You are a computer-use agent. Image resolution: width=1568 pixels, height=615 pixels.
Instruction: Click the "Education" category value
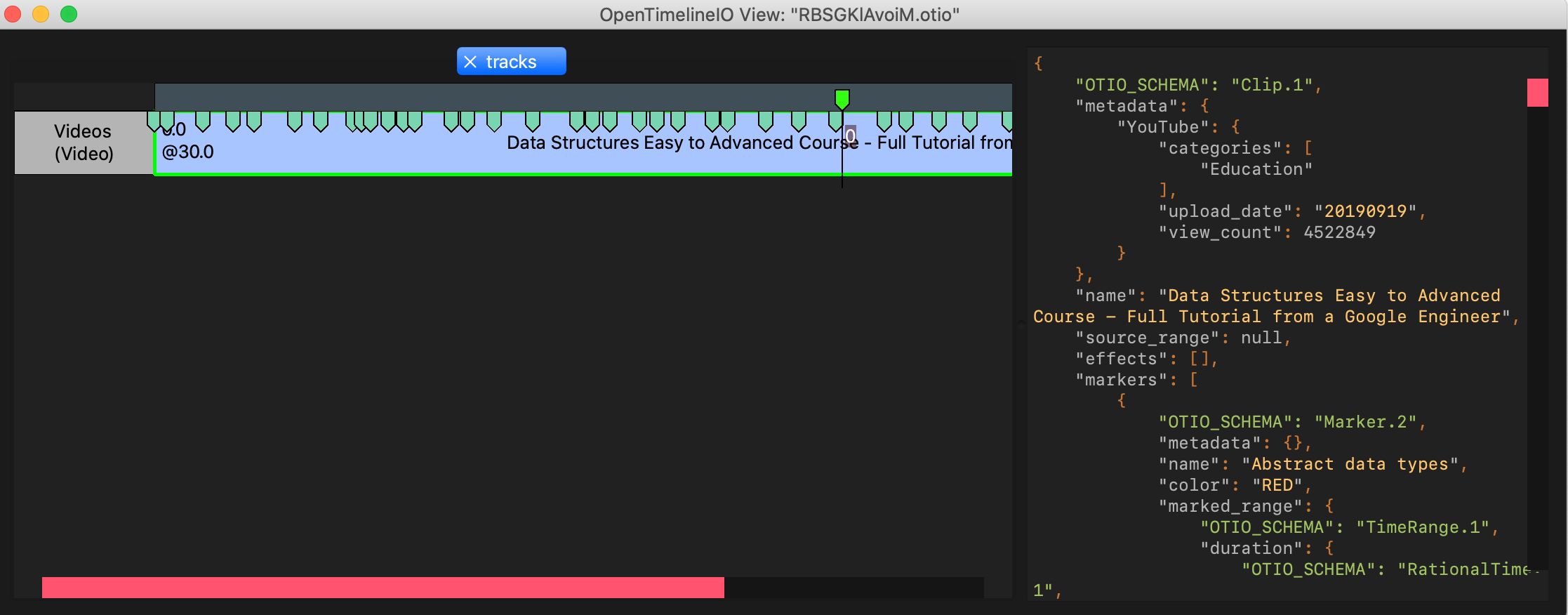1256,169
